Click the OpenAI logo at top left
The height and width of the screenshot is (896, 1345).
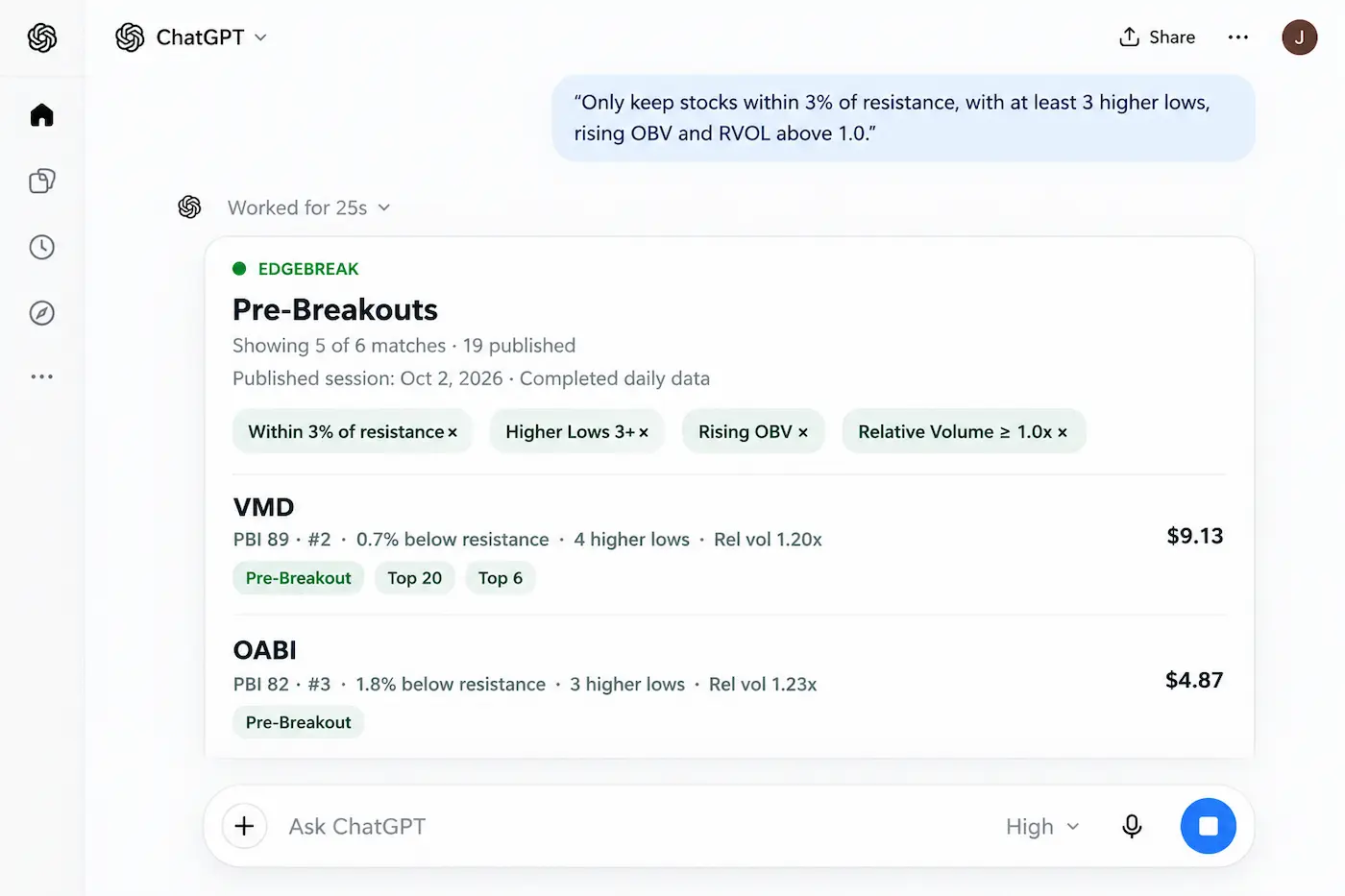point(42,37)
